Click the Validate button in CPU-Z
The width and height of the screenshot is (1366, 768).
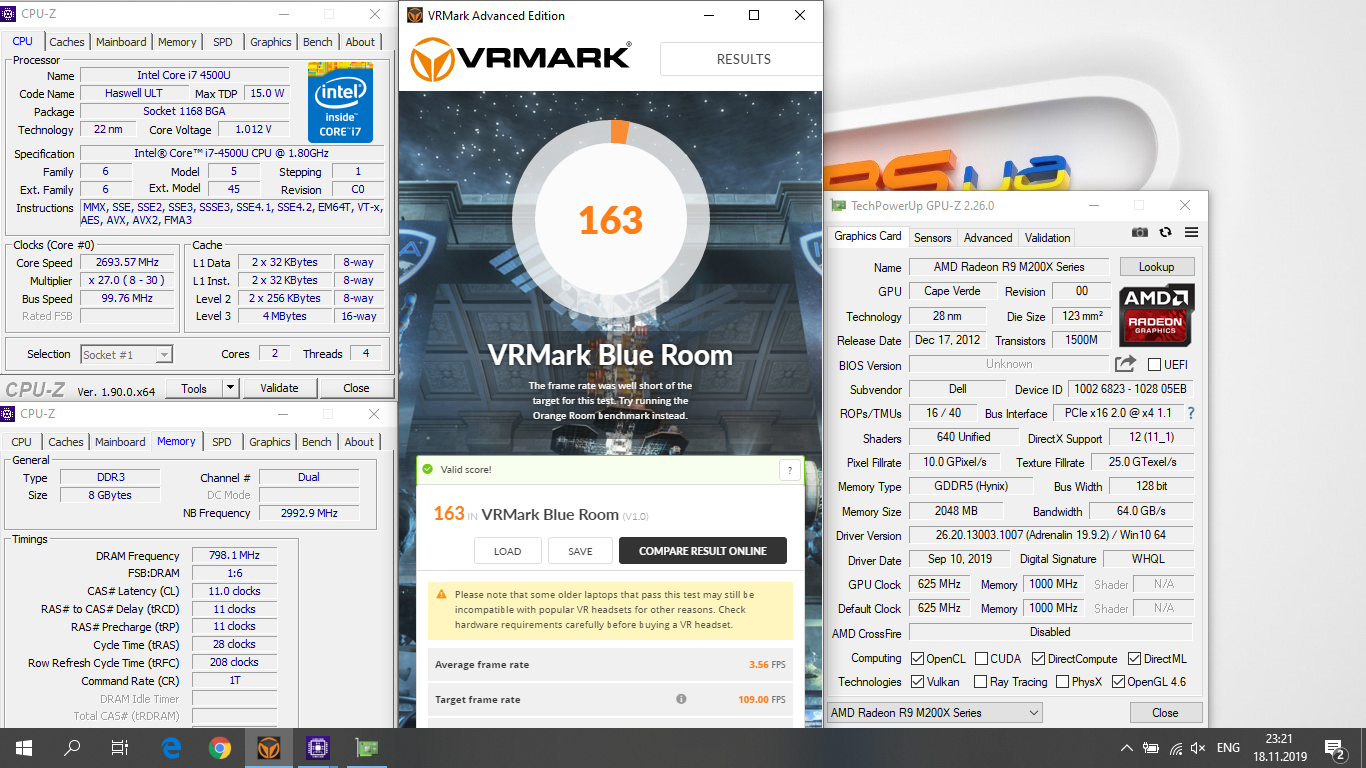279,388
